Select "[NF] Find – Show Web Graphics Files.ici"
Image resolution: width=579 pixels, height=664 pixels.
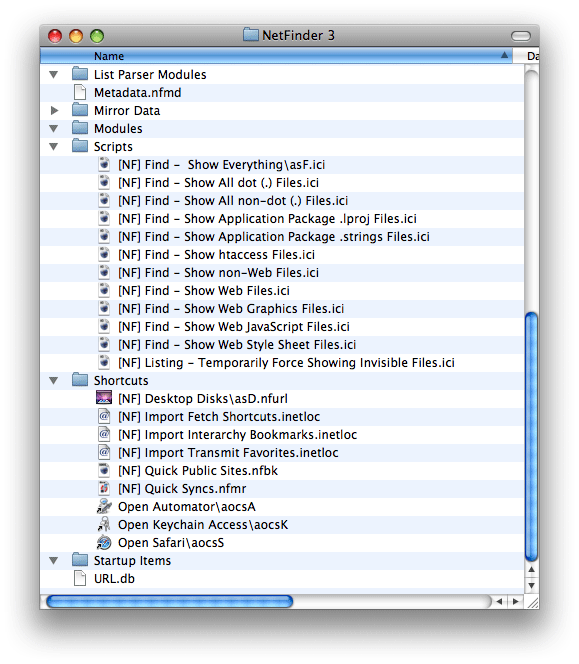pyautogui.click(x=231, y=309)
